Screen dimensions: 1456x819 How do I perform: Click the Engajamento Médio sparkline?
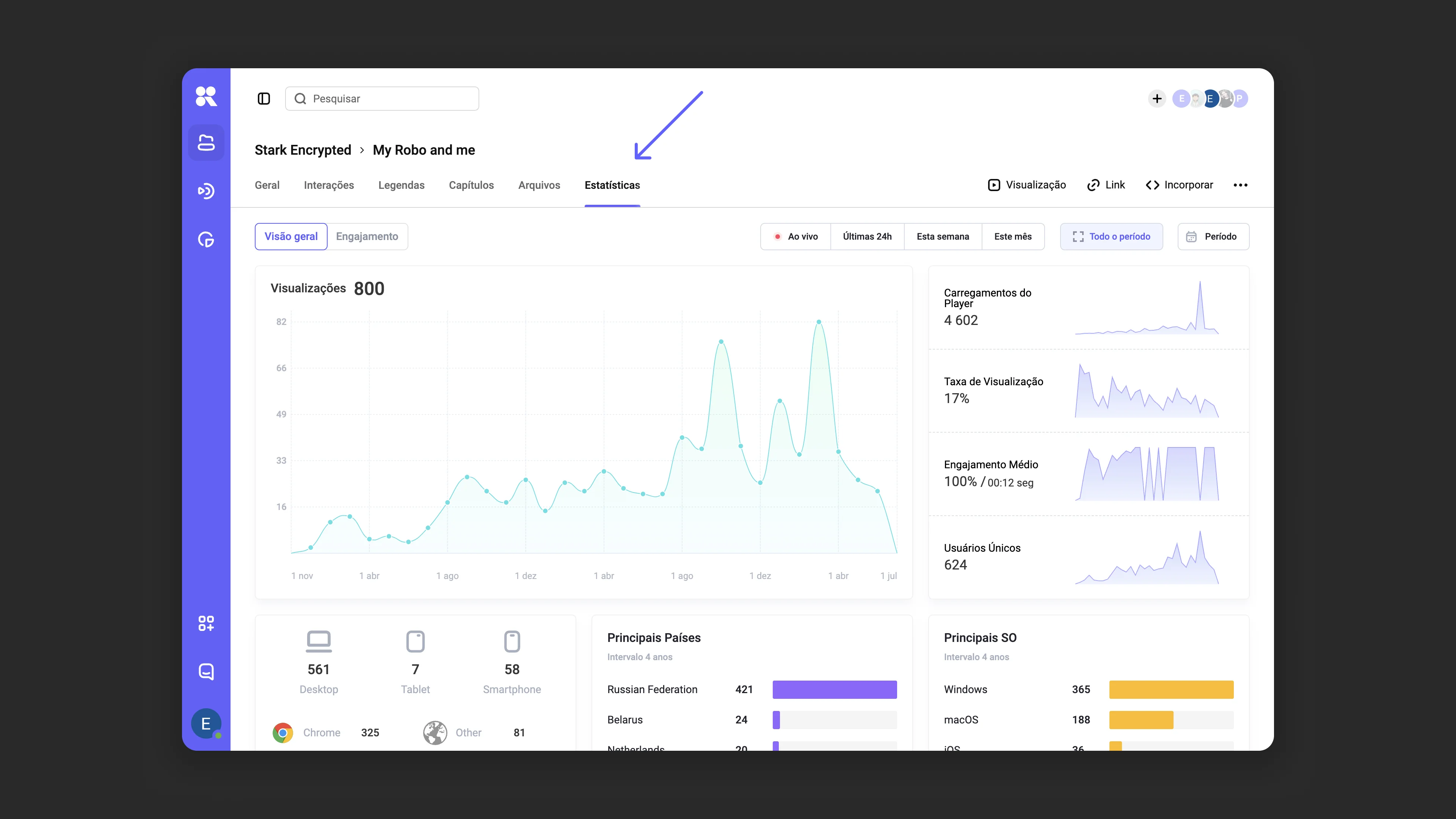[x=1147, y=474]
